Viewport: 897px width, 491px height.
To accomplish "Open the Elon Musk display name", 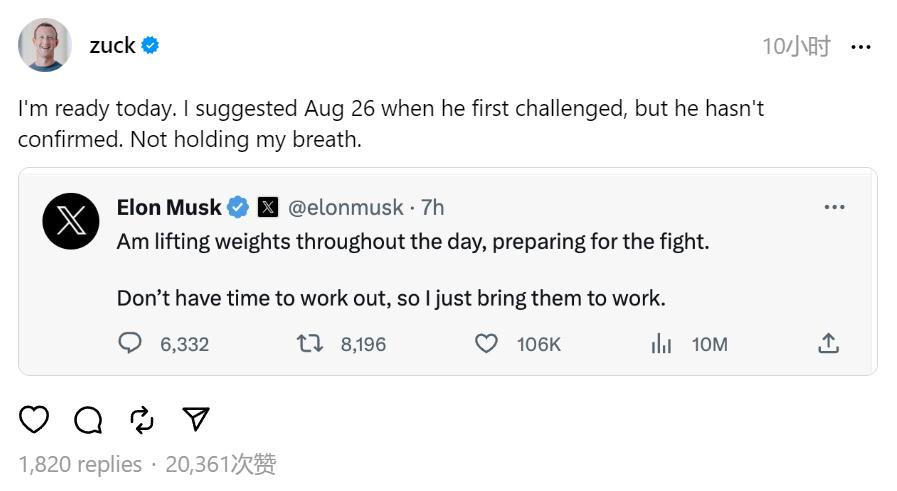I will (169, 207).
